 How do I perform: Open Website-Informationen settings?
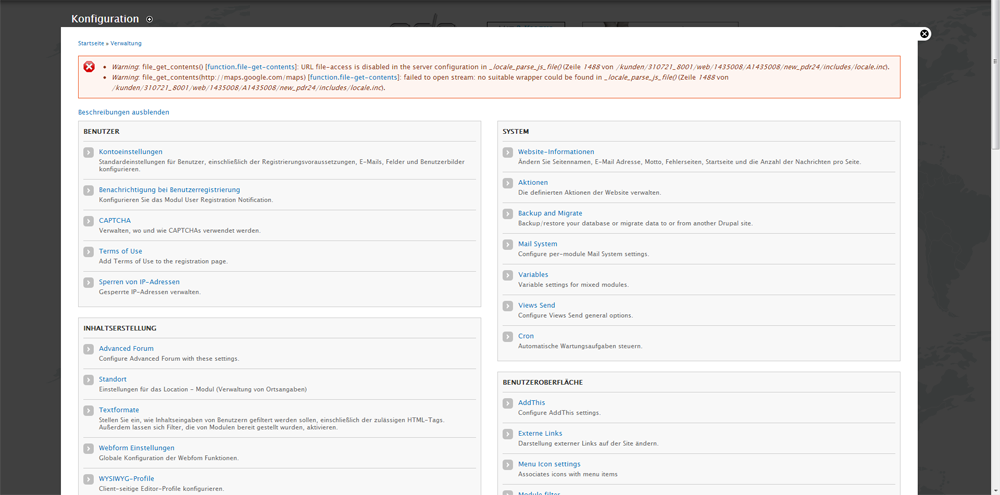[x=555, y=152]
